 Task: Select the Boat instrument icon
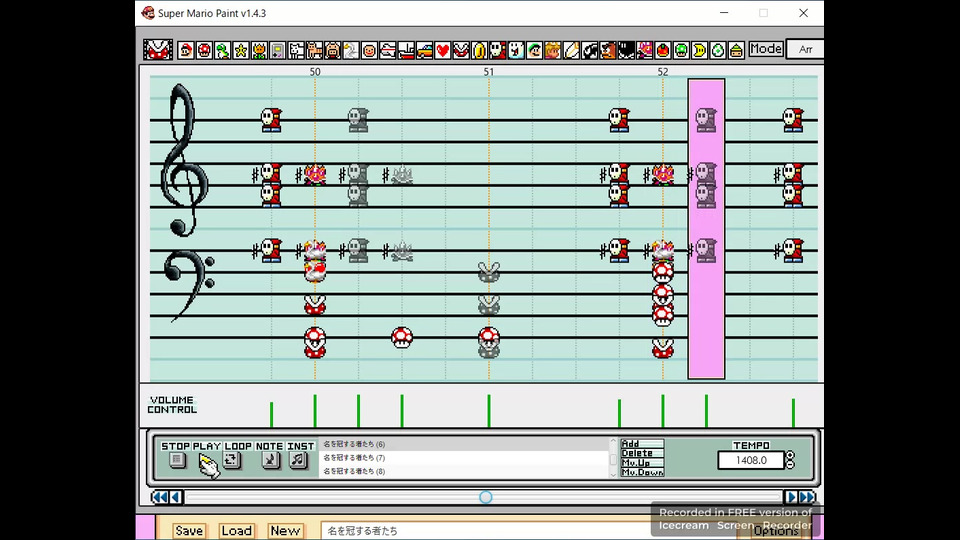[406, 50]
